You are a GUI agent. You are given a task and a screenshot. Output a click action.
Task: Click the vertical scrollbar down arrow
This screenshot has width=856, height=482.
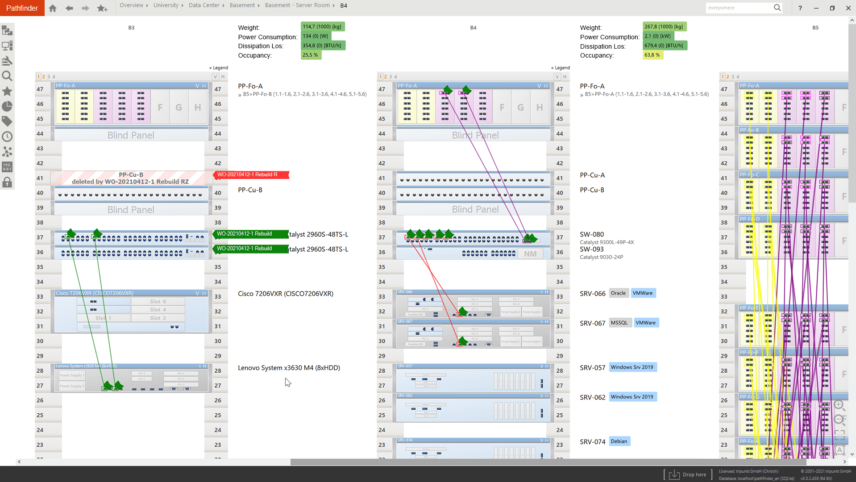tap(852, 454)
